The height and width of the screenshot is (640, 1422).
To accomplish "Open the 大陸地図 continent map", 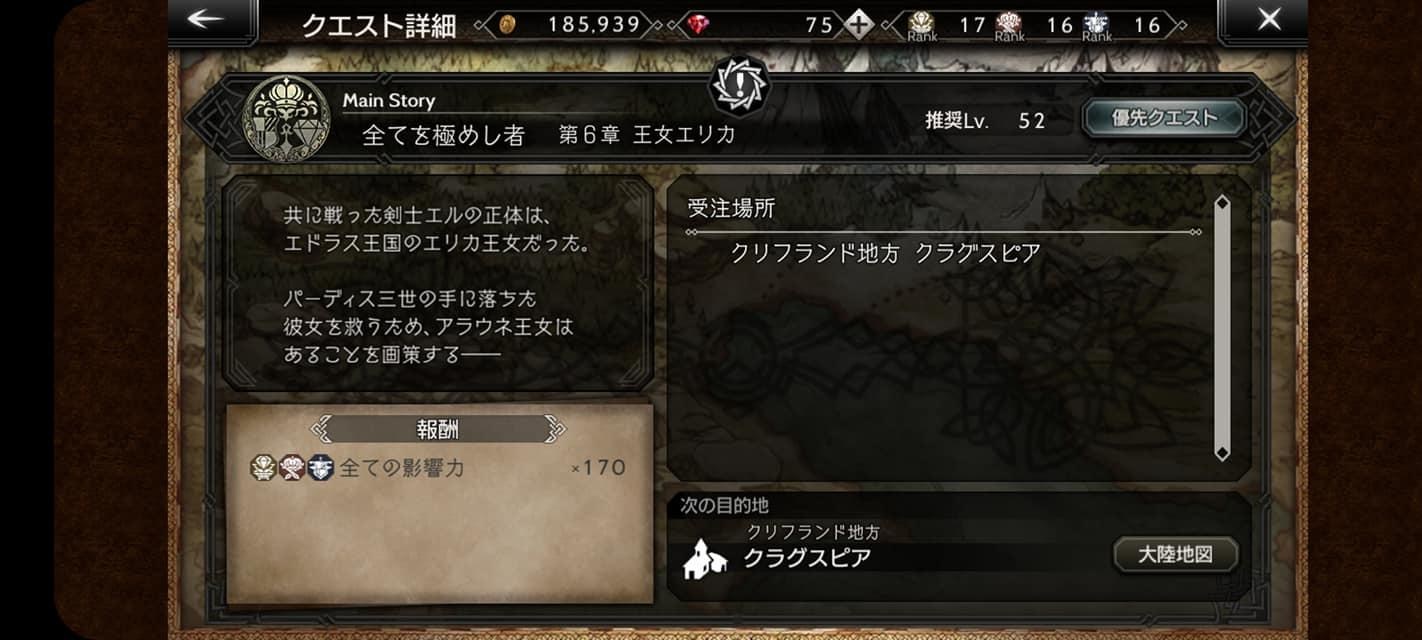I will (1175, 555).
